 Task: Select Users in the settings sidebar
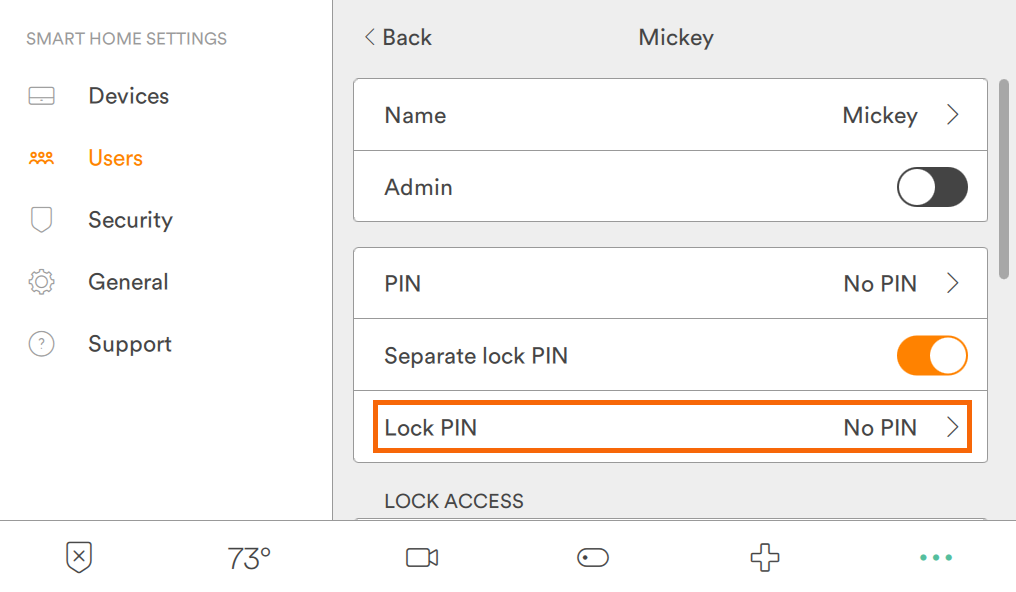coord(115,158)
